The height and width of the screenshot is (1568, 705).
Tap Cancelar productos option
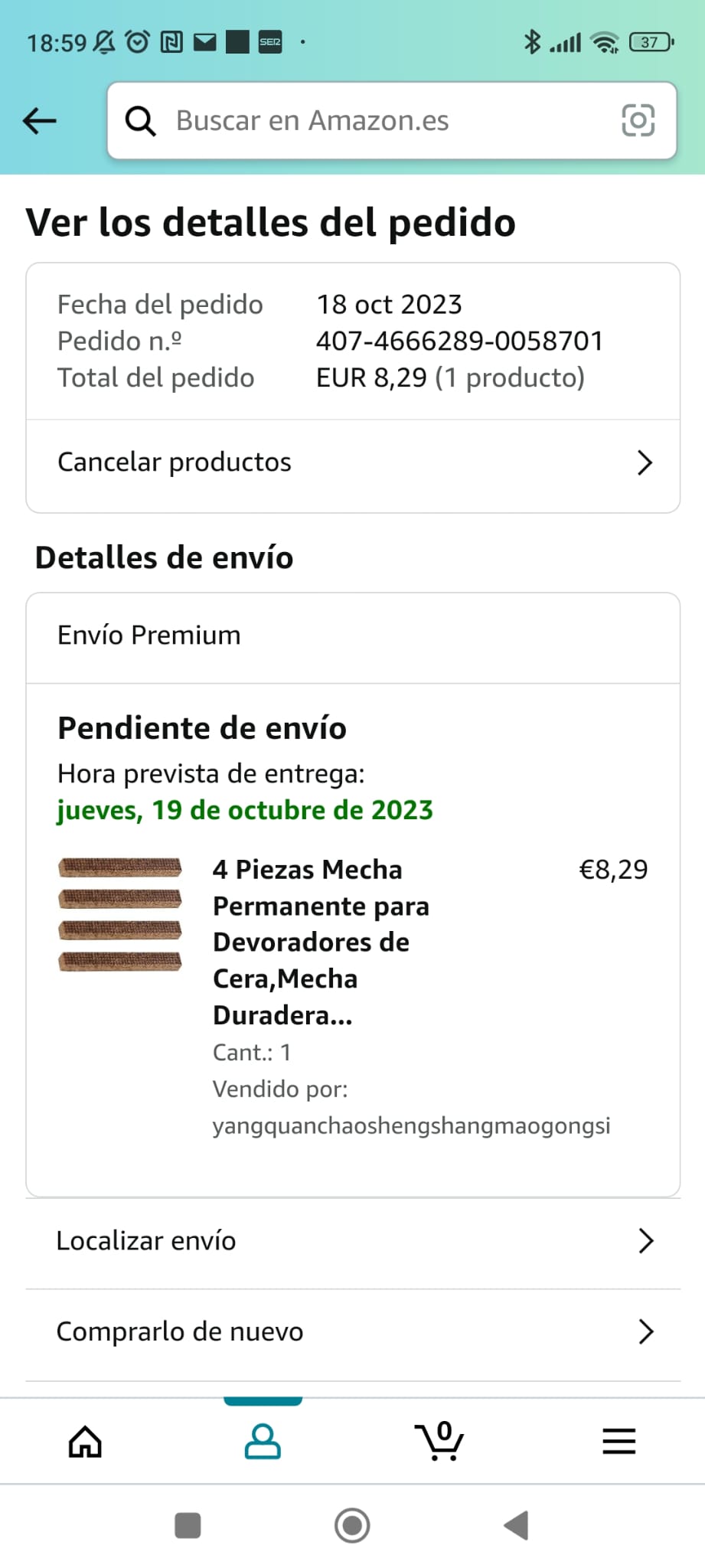pyautogui.click(x=175, y=462)
